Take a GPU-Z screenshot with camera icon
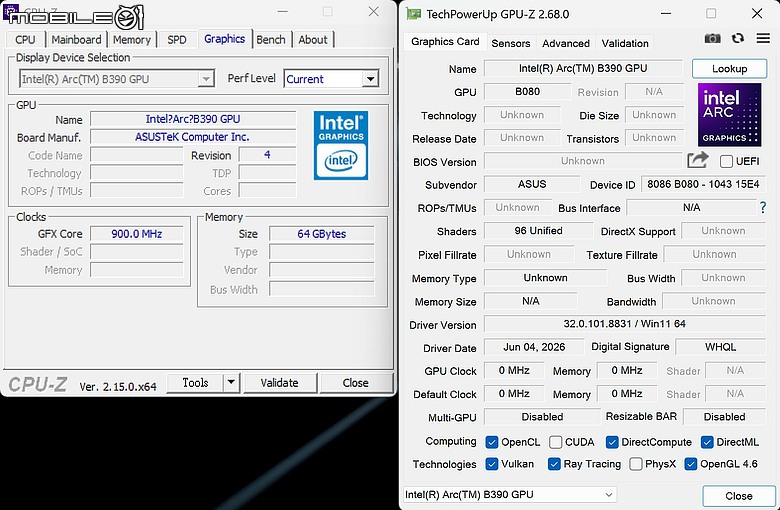 [x=712, y=38]
